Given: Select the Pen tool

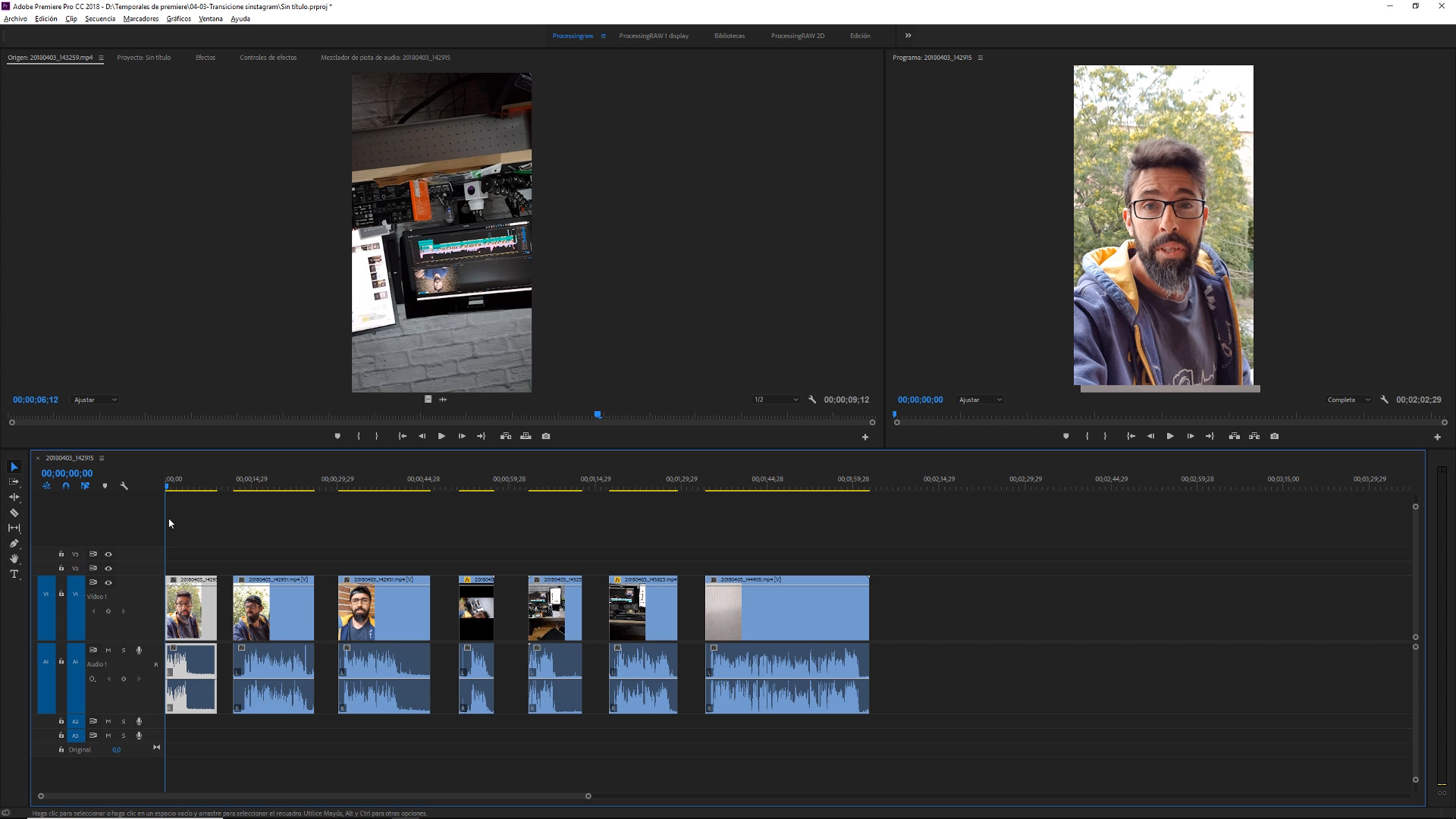Looking at the screenshot, I should (14, 544).
